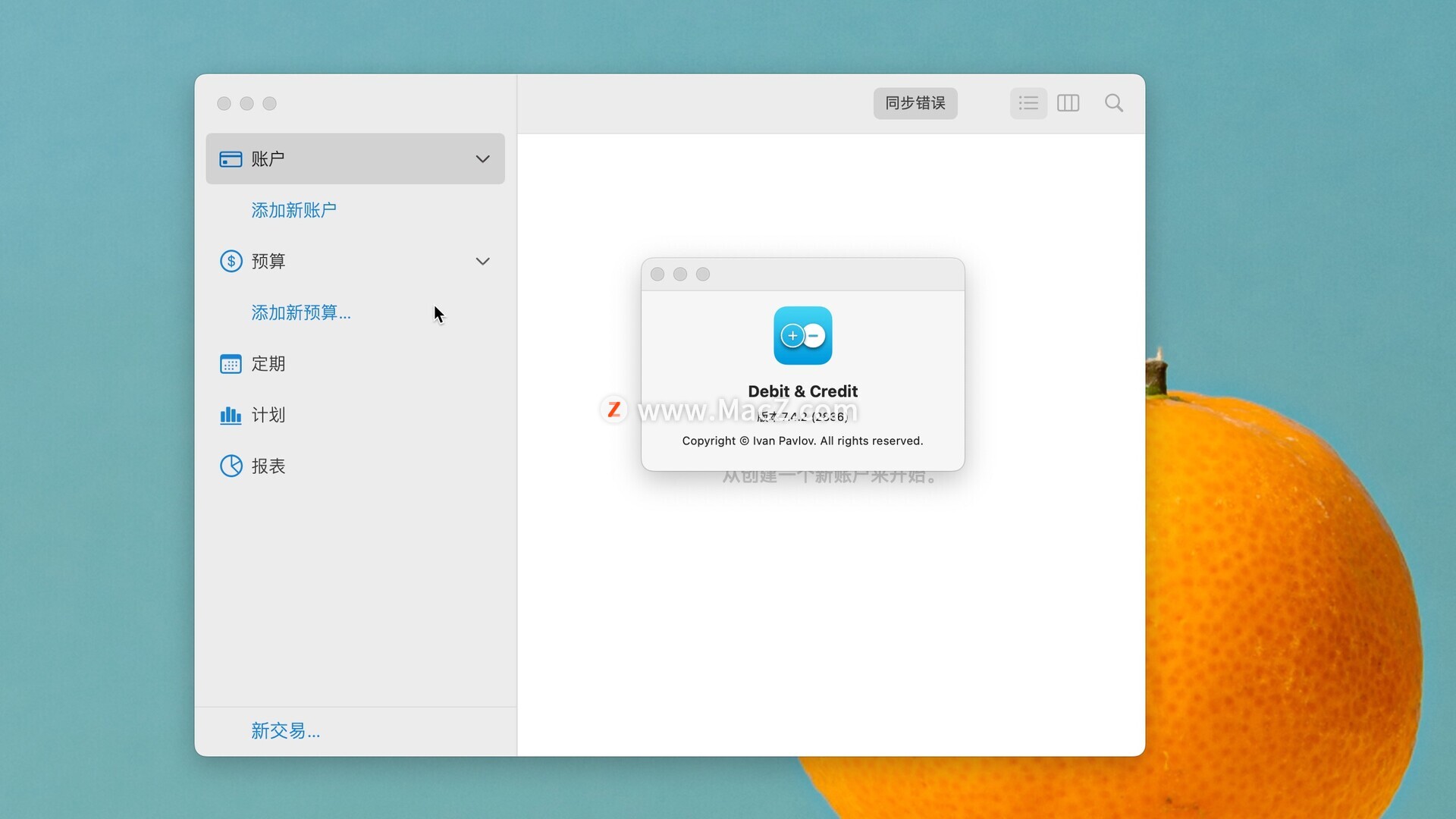The width and height of the screenshot is (1456, 819).
Task: Click the Debit & Credit title text
Action: 802,391
